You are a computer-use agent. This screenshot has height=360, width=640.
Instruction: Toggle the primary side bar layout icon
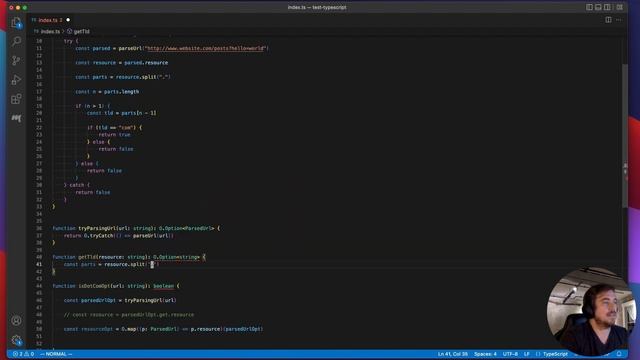589,7
